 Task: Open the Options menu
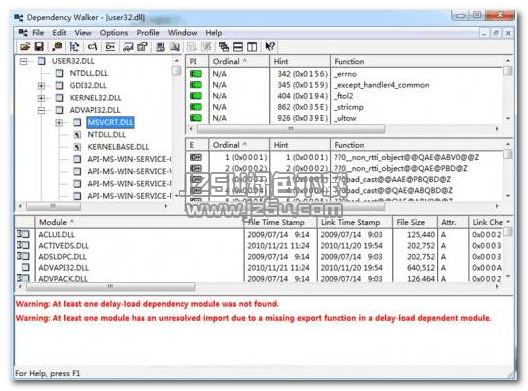[x=114, y=33]
